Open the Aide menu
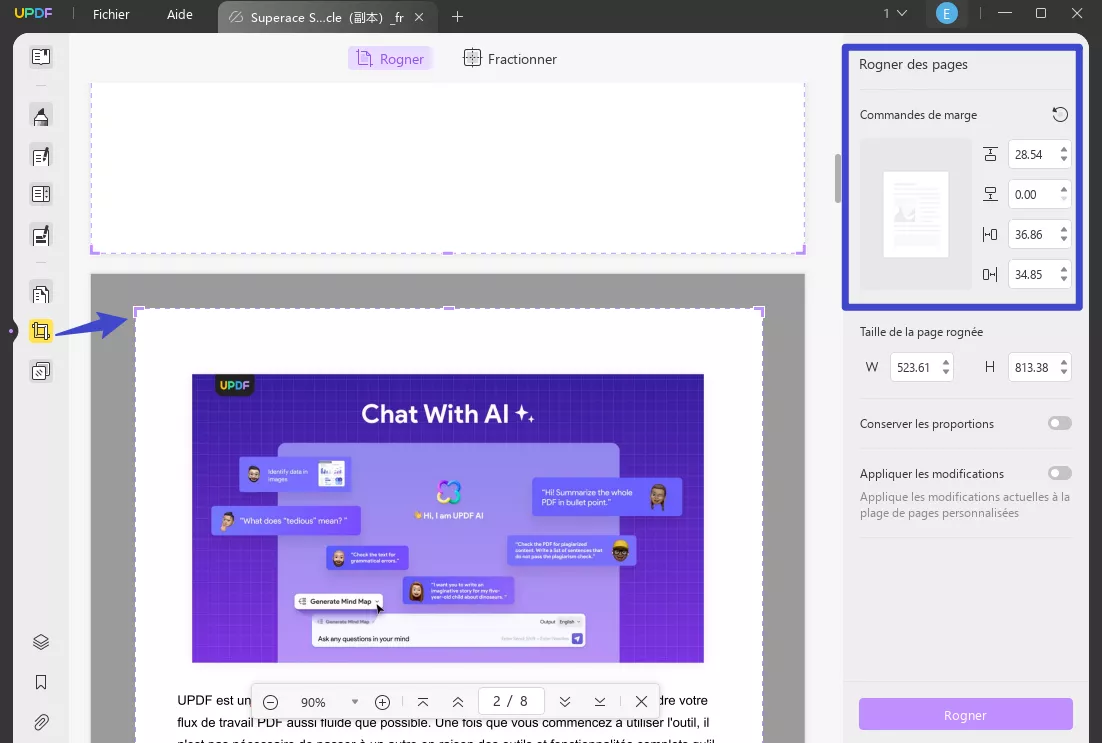Viewport: 1102px width, 743px height. [x=180, y=14]
